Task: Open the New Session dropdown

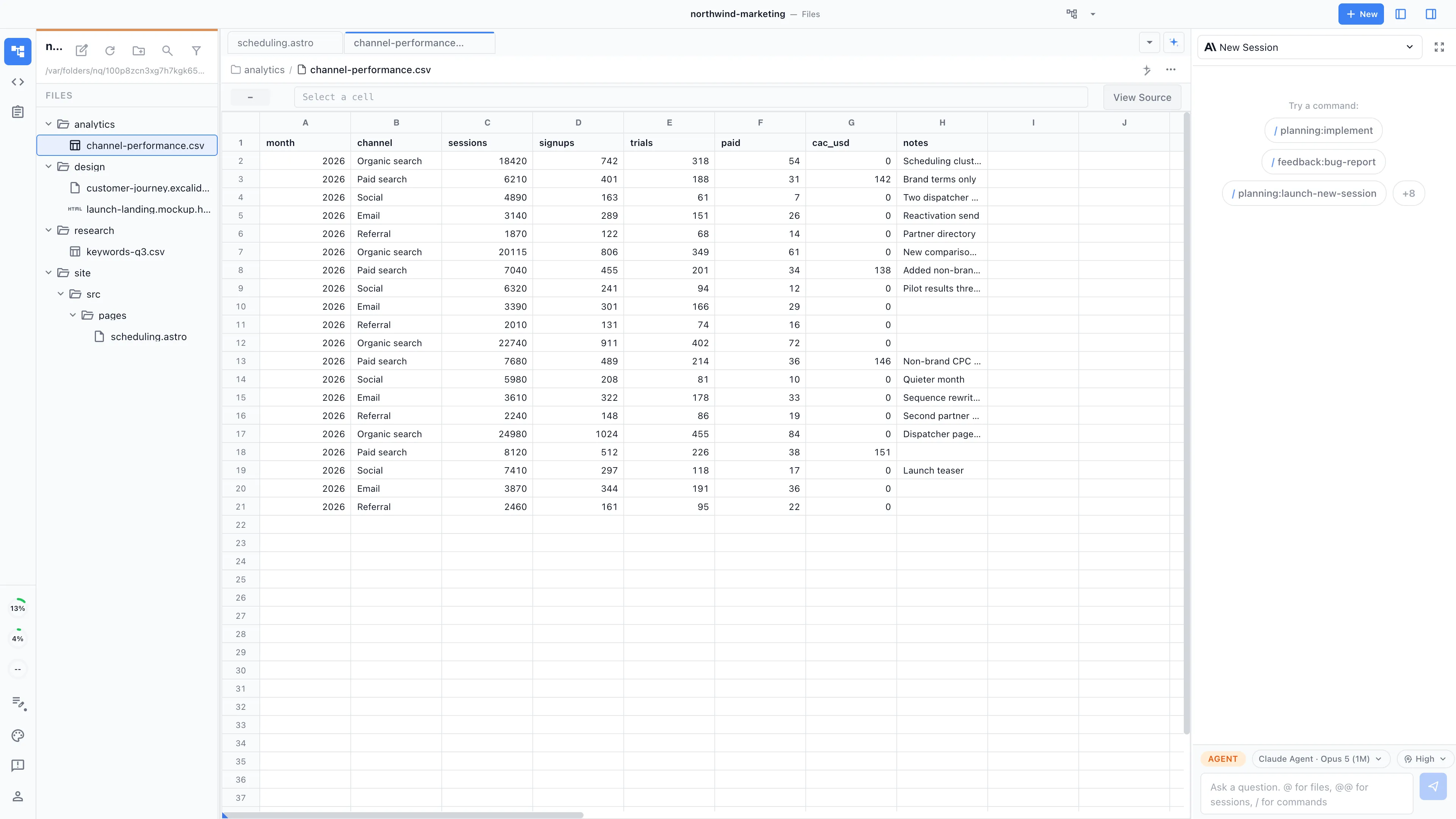Action: 1309,47
